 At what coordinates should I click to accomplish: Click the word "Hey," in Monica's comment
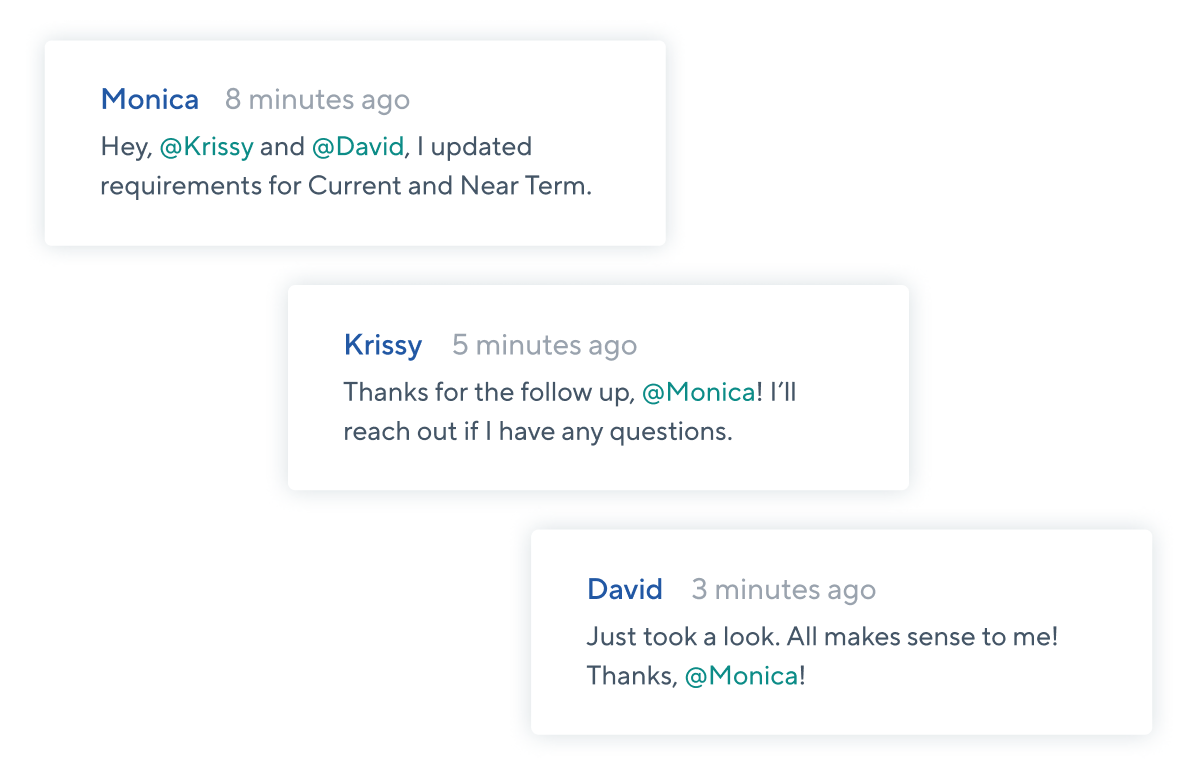pyautogui.click(x=126, y=147)
